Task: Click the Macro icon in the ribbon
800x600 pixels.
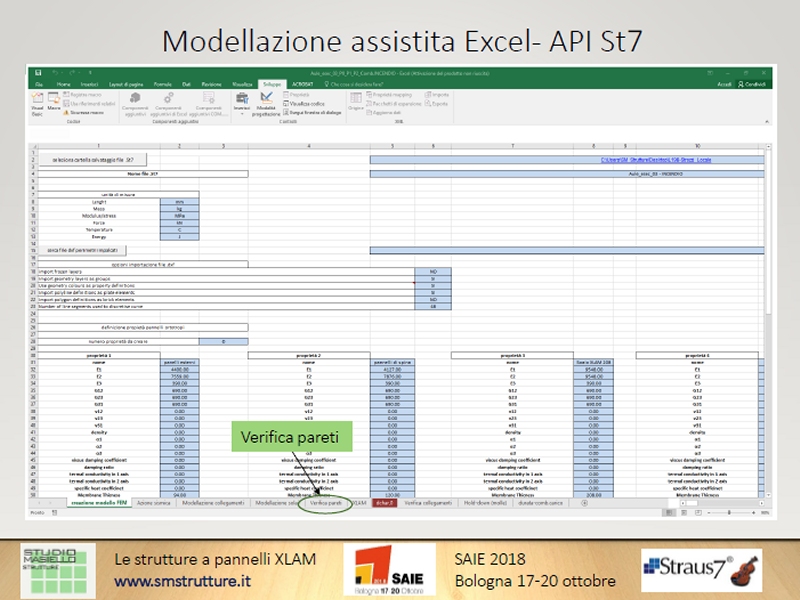Action: (x=54, y=106)
